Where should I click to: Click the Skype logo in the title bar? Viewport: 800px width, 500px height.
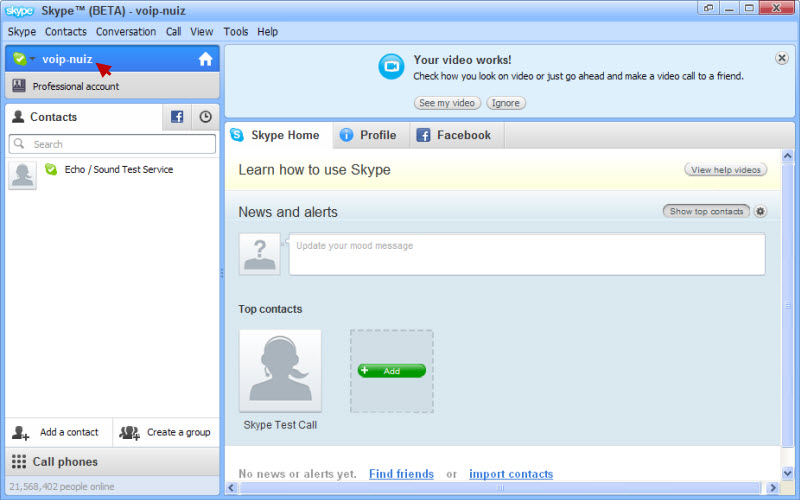tap(19, 11)
